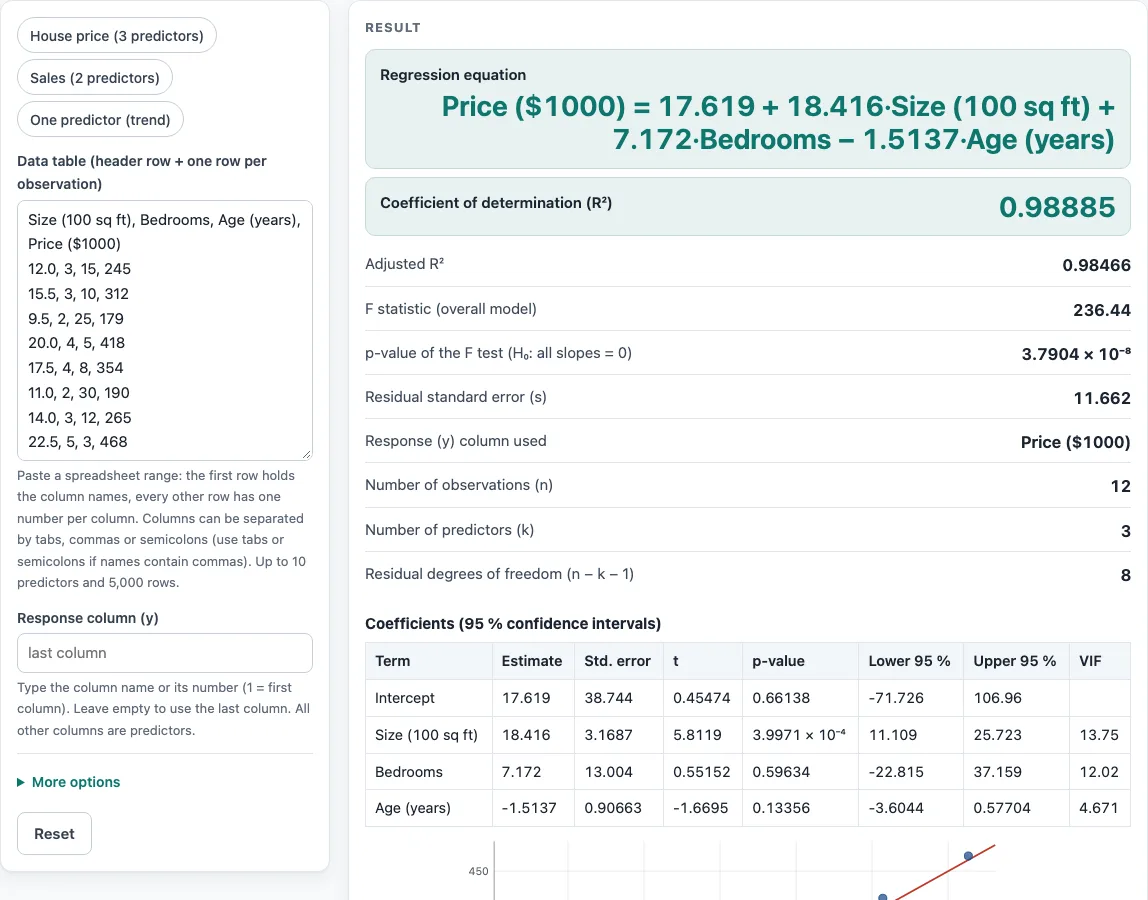Select the Intercept row label
The height and width of the screenshot is (900, 1148).
tap(404, 698)
